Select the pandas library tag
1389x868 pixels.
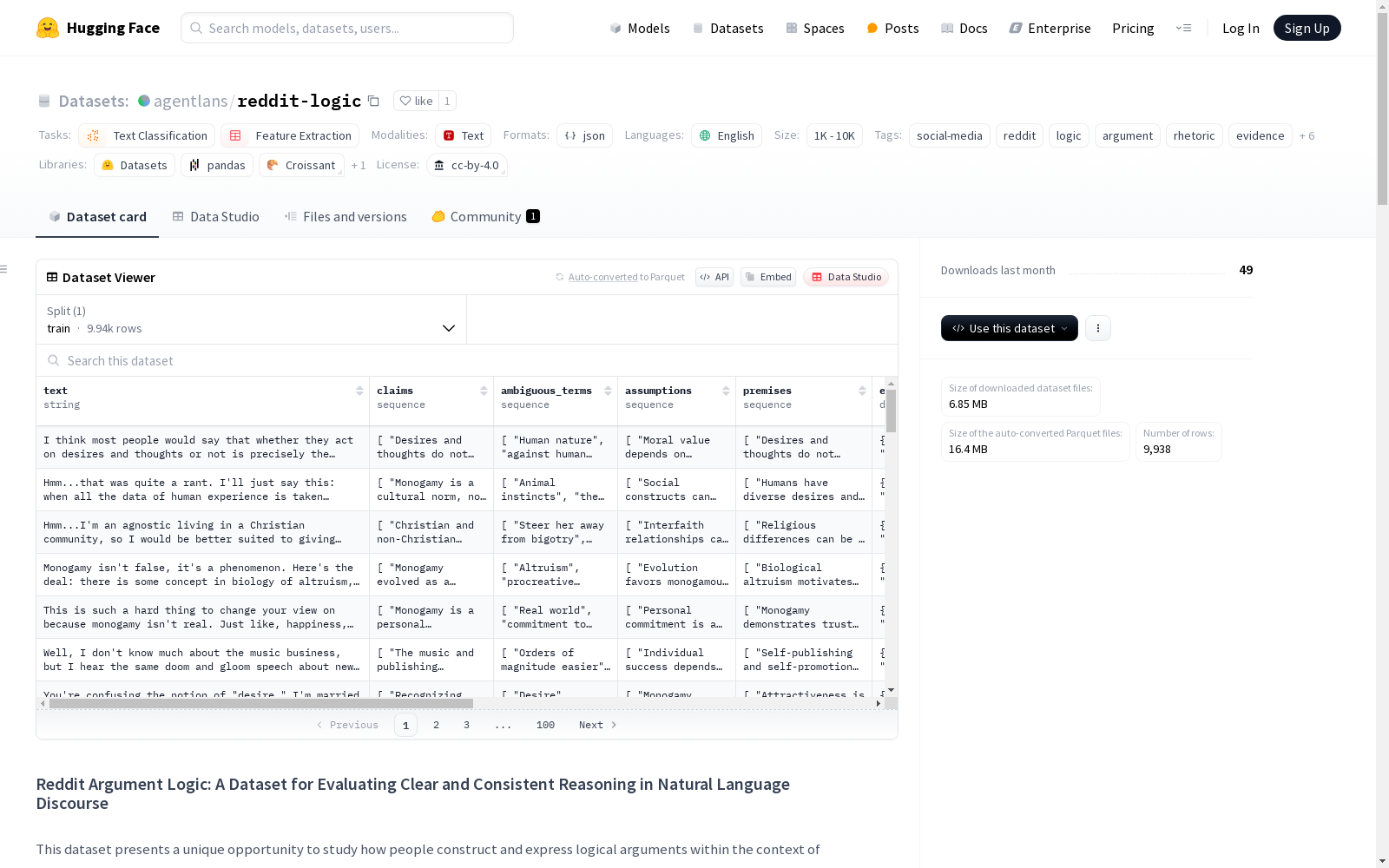tap(217, 166)
